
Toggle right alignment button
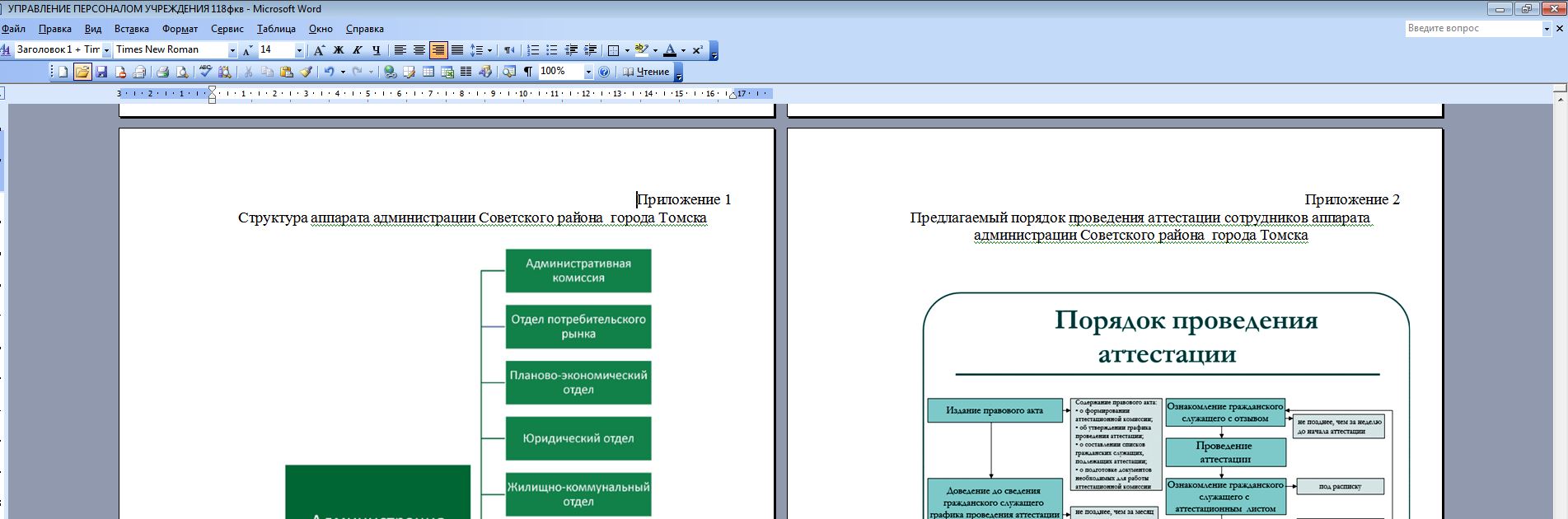click(438, 50)
